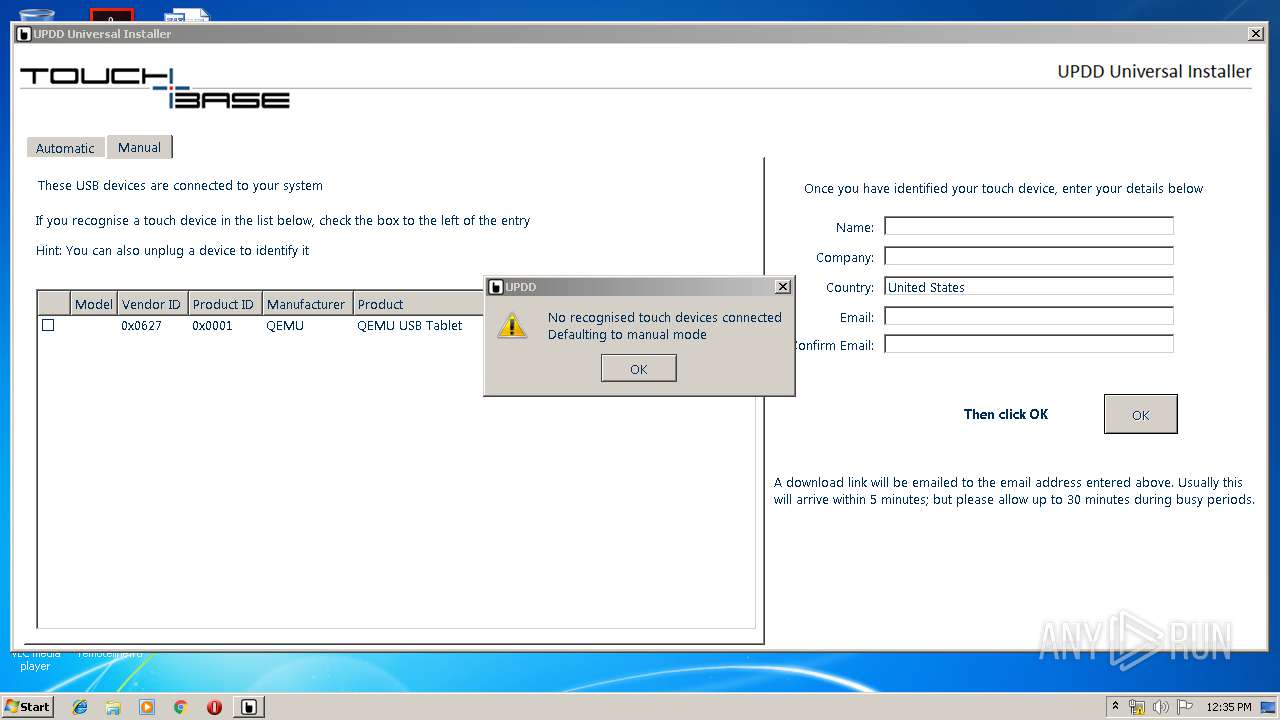Open Internet Explorer from the taskbar
This screenshot has width=1280, height=720.
pyautogui.click(x=80, y=707)
